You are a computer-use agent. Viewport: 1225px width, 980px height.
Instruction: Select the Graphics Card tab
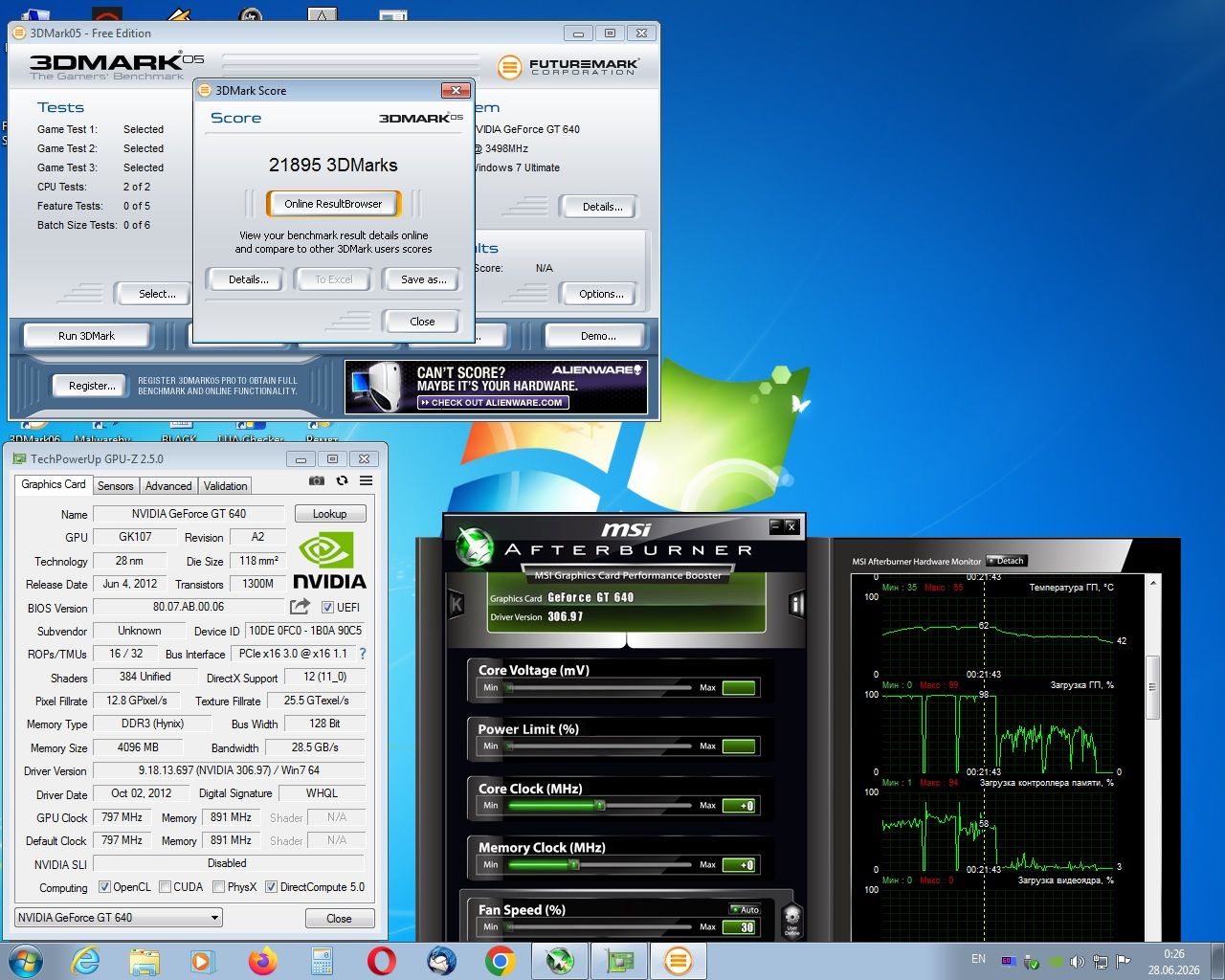54,484
